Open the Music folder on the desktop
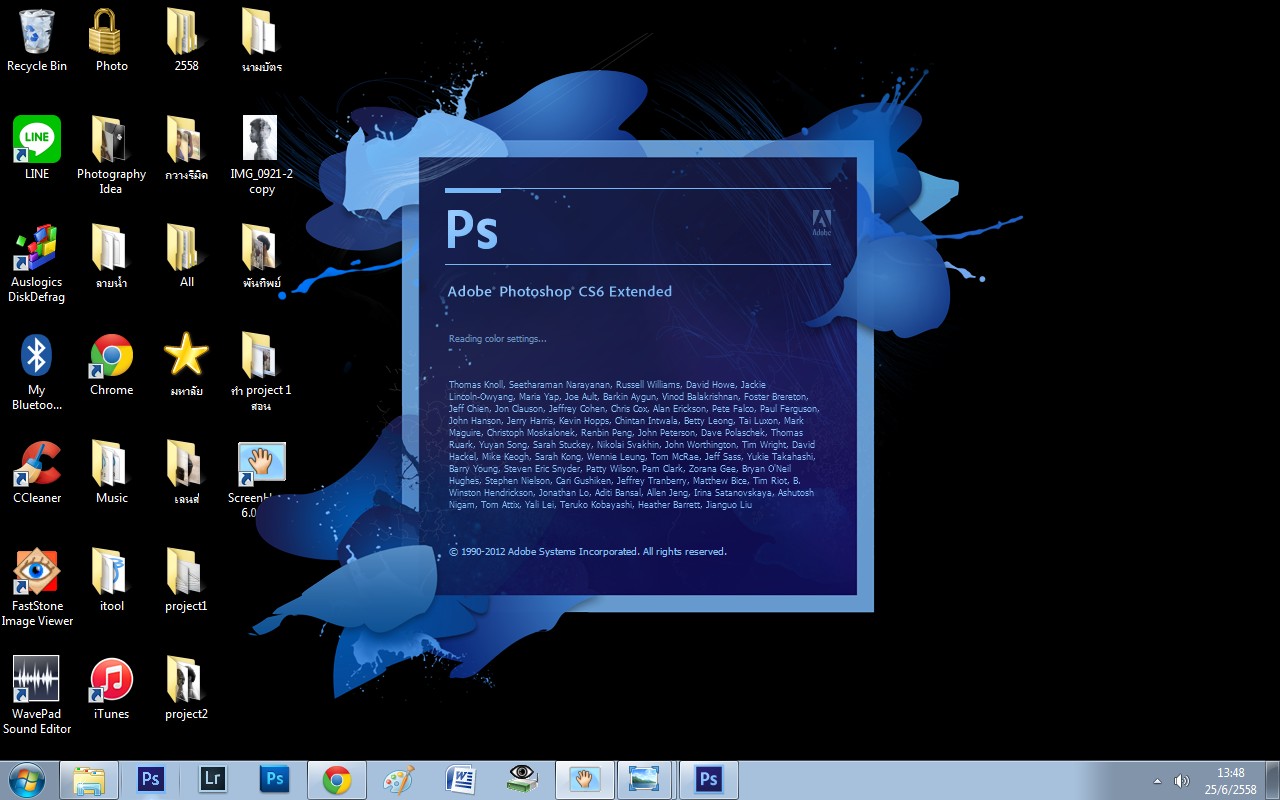 tap(111, 472)
